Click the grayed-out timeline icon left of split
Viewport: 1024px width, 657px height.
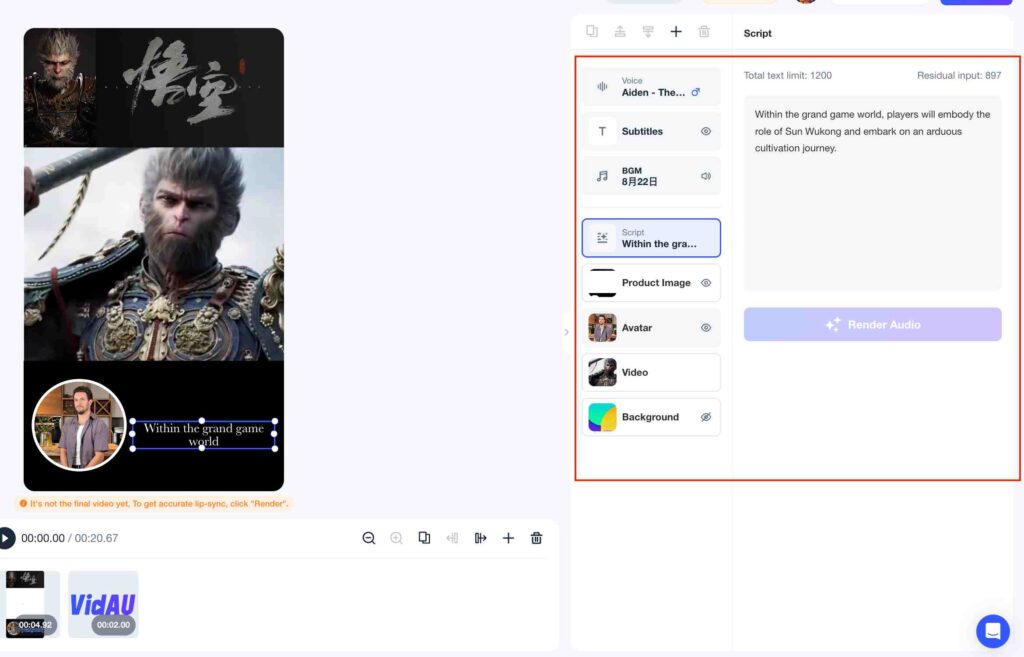pyautogui.click(x=452, y=538)
